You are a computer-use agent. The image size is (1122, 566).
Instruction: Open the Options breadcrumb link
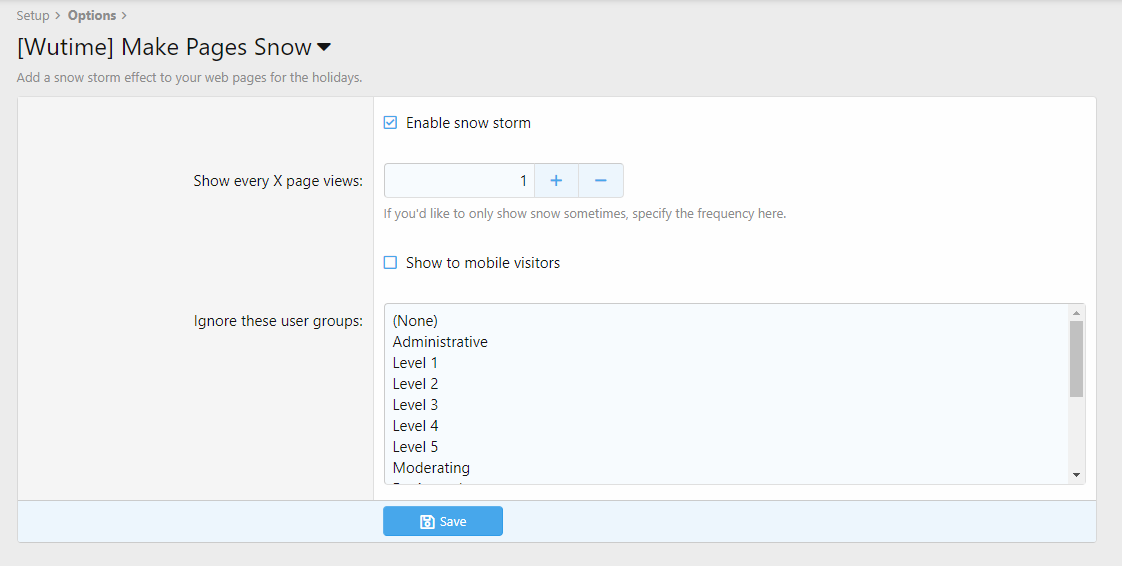(x=92, y=15)
